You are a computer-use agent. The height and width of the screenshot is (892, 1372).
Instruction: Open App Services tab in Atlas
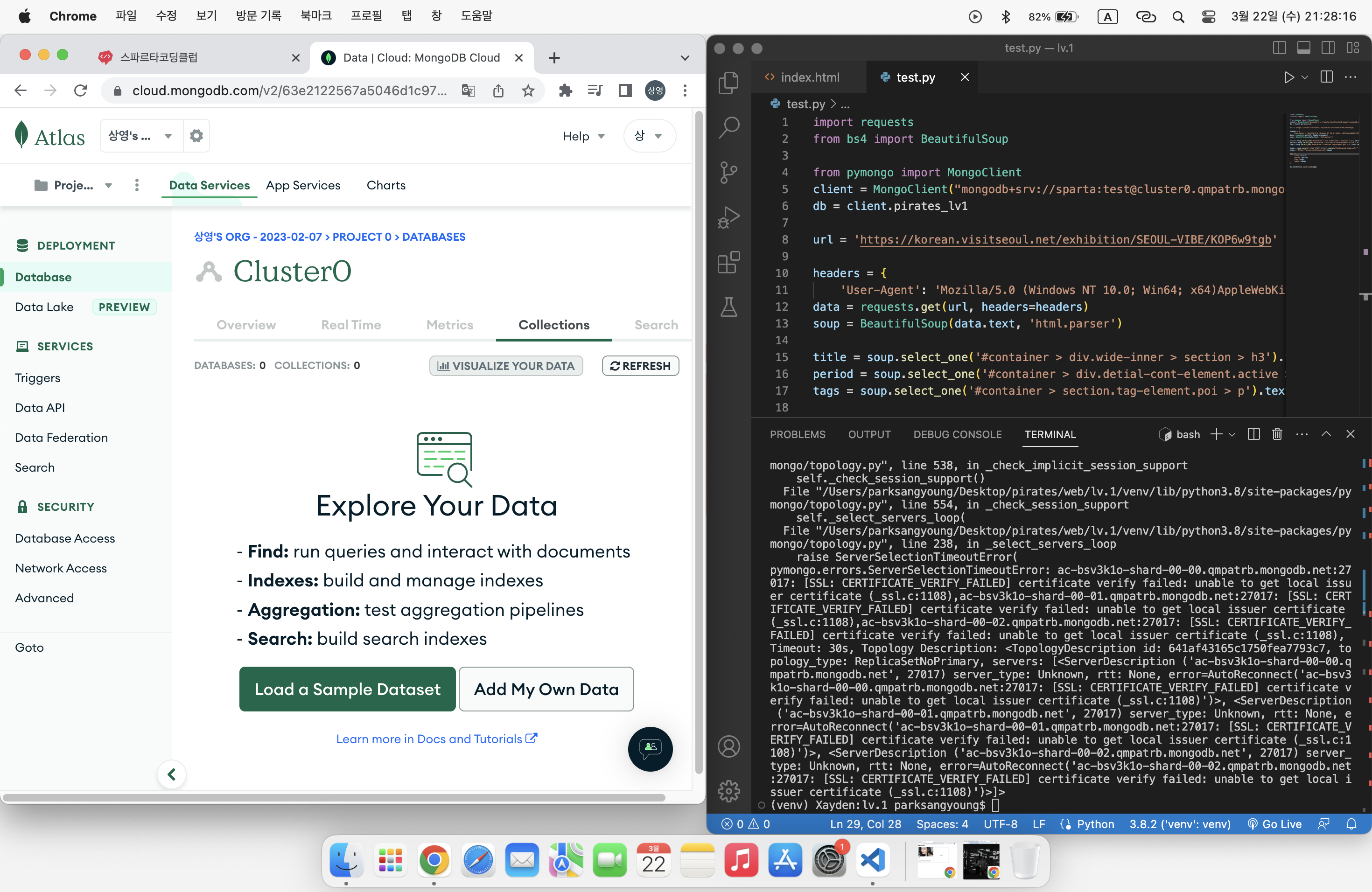click(303, 185)
